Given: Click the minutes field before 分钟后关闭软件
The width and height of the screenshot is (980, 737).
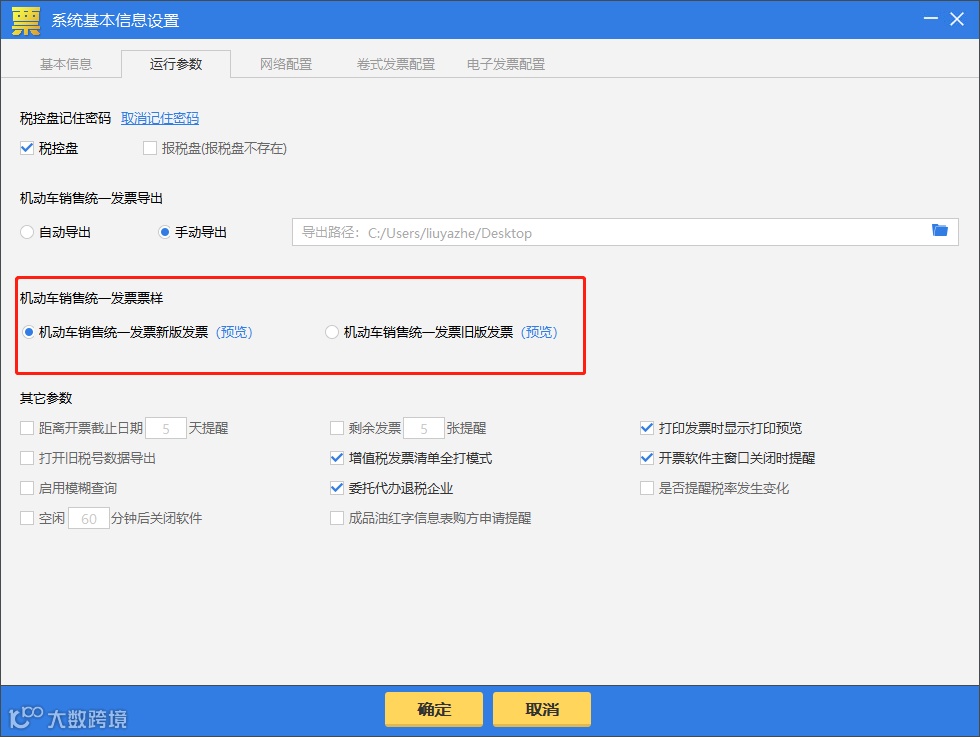Looking at the screenshot, I should click(89, 518).
